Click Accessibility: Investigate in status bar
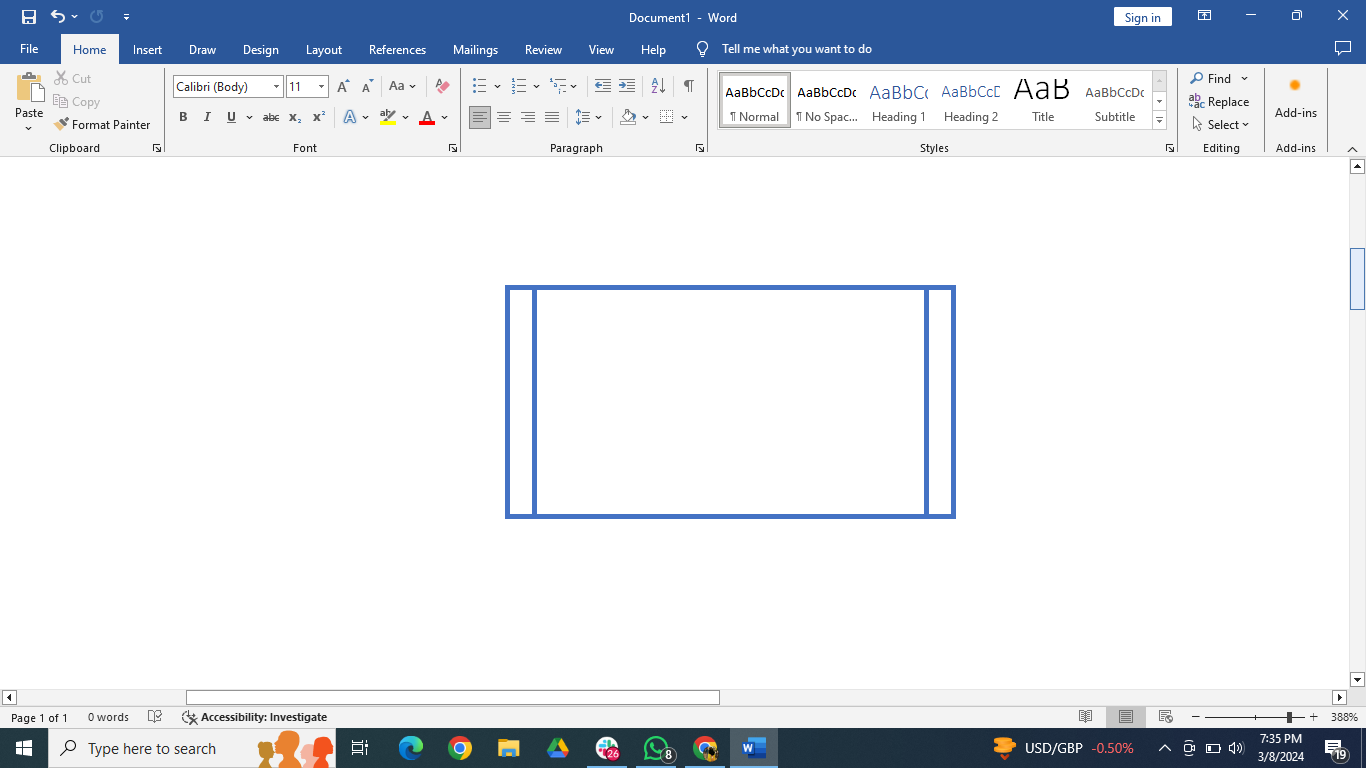The height and width of the screenshot is (768, 1366). click(254, 717)
